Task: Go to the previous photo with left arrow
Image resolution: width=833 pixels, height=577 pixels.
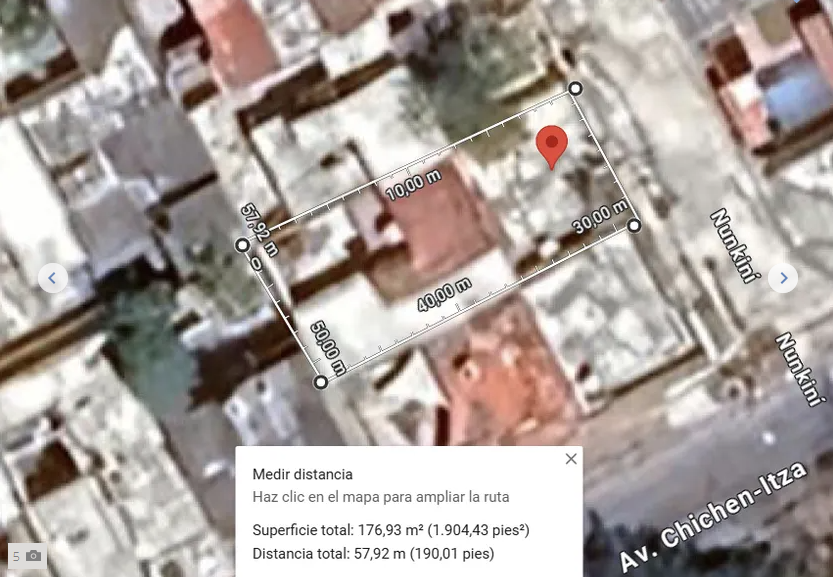Action: coord(53,278)
